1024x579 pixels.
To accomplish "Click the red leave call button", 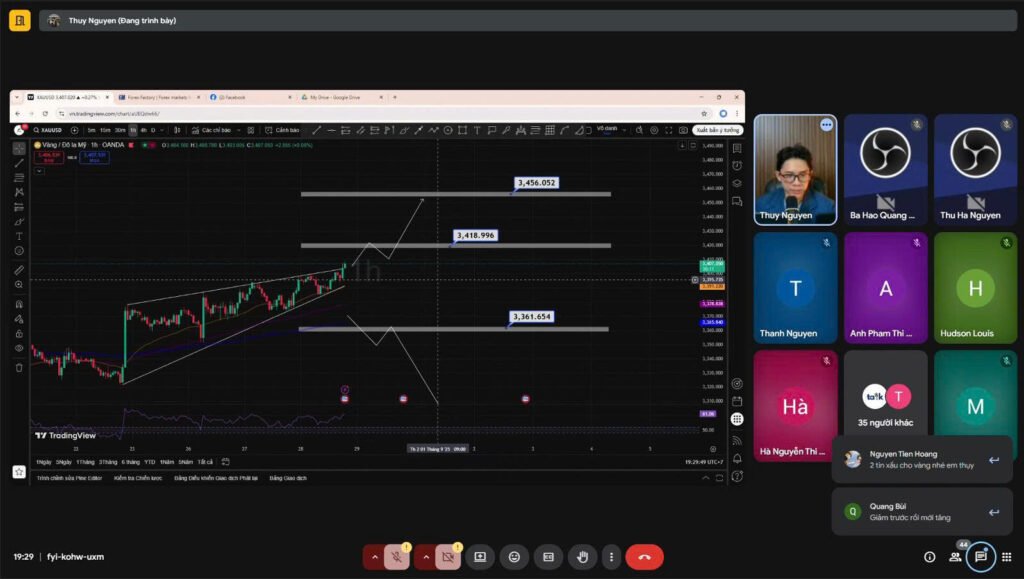I will [644, 557].
